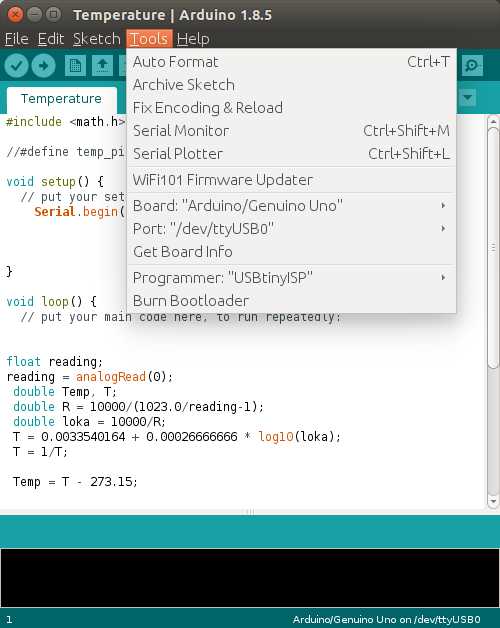The image size is (500, 628).
Task: Expand the Programmer submenu arrow
Action: click(443, 278)
